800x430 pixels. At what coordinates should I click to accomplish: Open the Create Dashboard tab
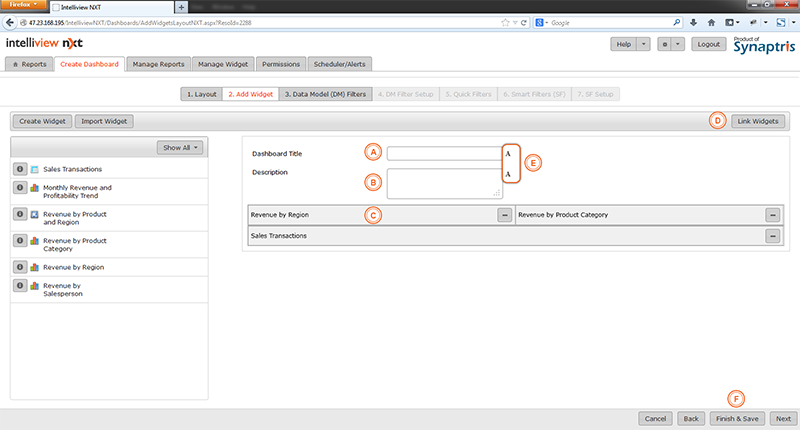(x=89, y=64)
